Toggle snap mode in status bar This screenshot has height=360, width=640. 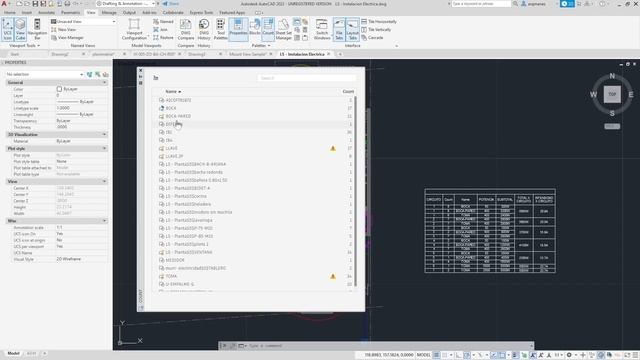tap(444, 355)
